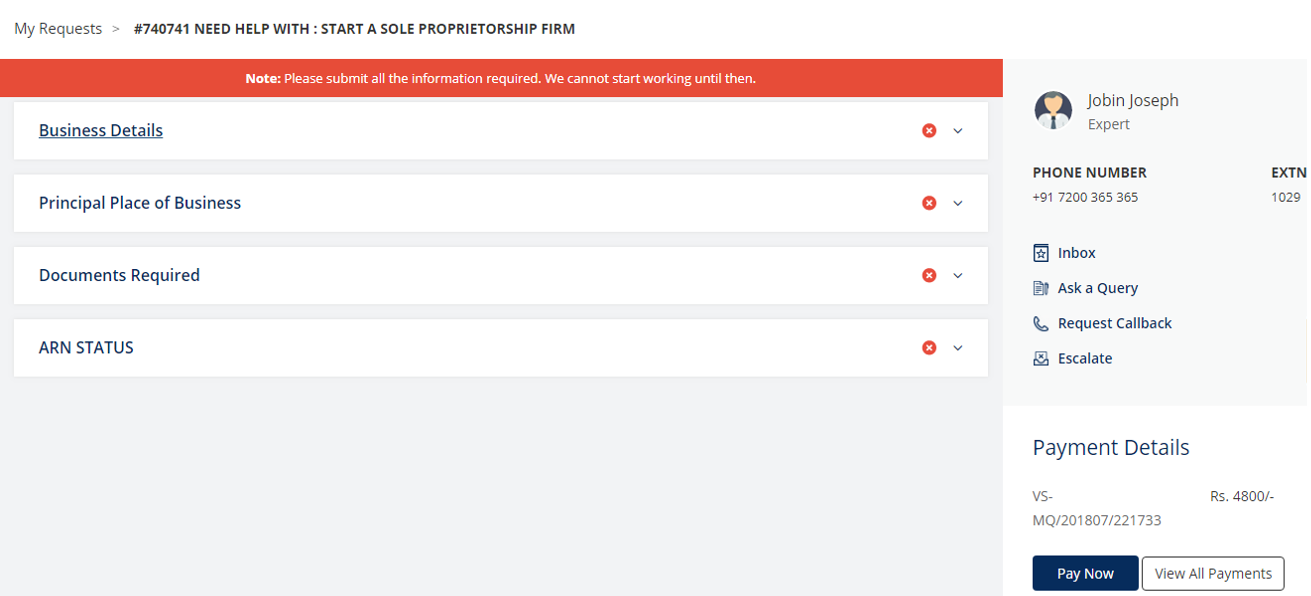The width and height of the screenshot is (1311, 596).
Task: Click the red Note banner about submitting information
Action: pyautogui.click(x=500, y=78)
